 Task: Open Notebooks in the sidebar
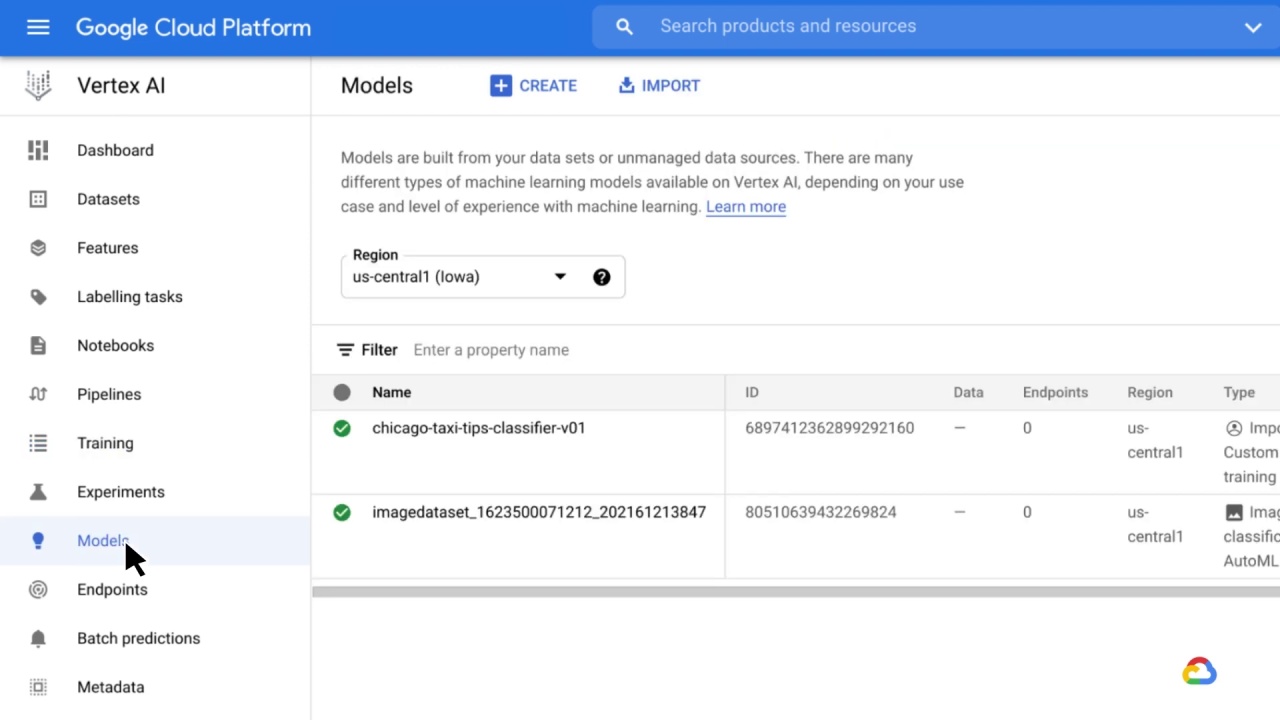(115, 346)
